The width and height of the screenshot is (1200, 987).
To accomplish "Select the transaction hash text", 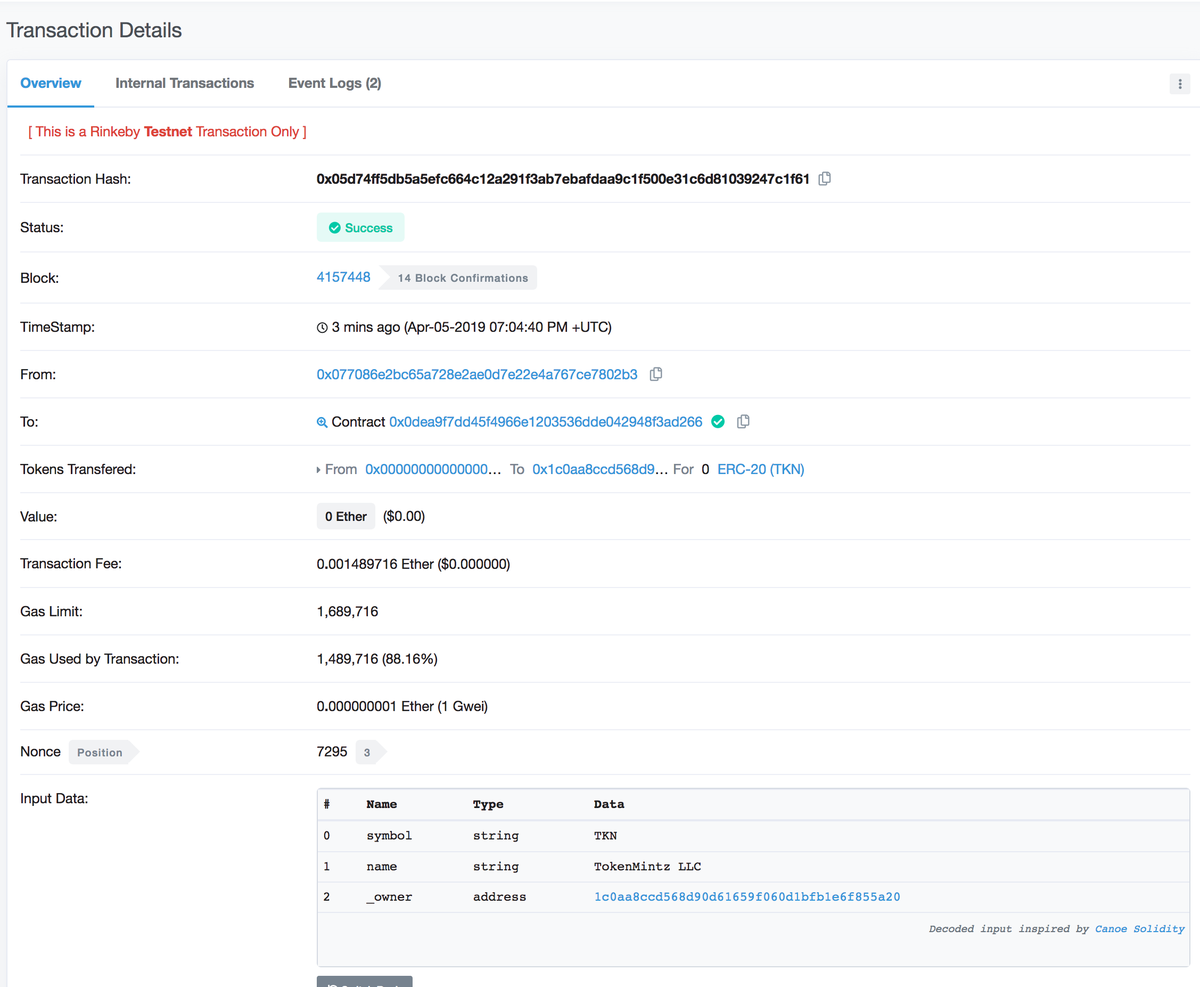I will pyautogui.click(x=563, y=179).
